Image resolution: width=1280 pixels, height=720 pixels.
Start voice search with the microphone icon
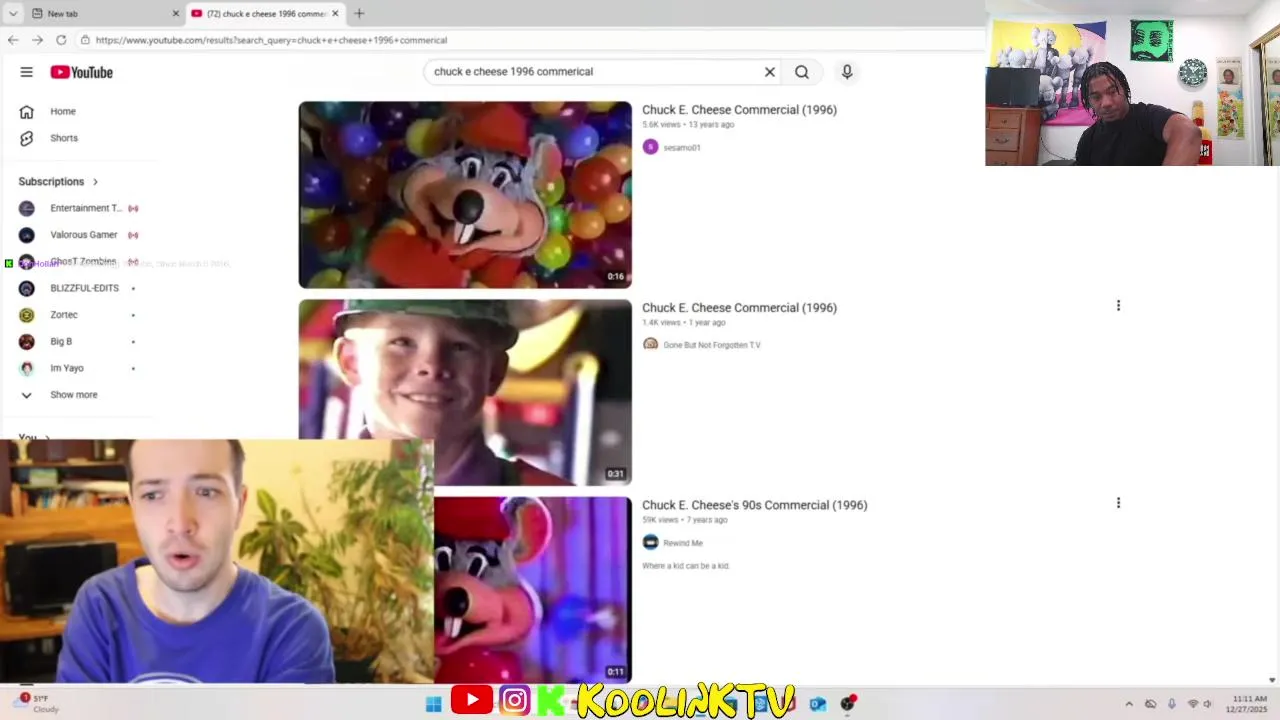point(847,72)
